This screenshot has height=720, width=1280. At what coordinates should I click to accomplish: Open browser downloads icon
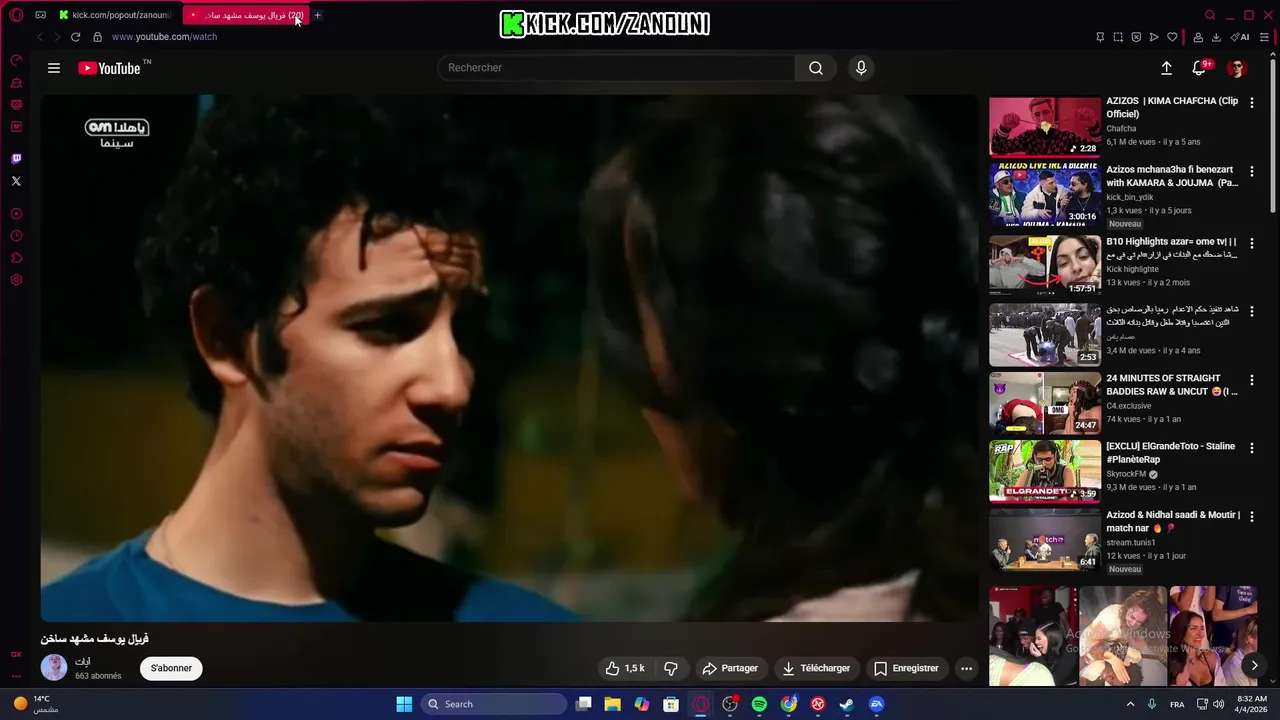coord(1216,37)
